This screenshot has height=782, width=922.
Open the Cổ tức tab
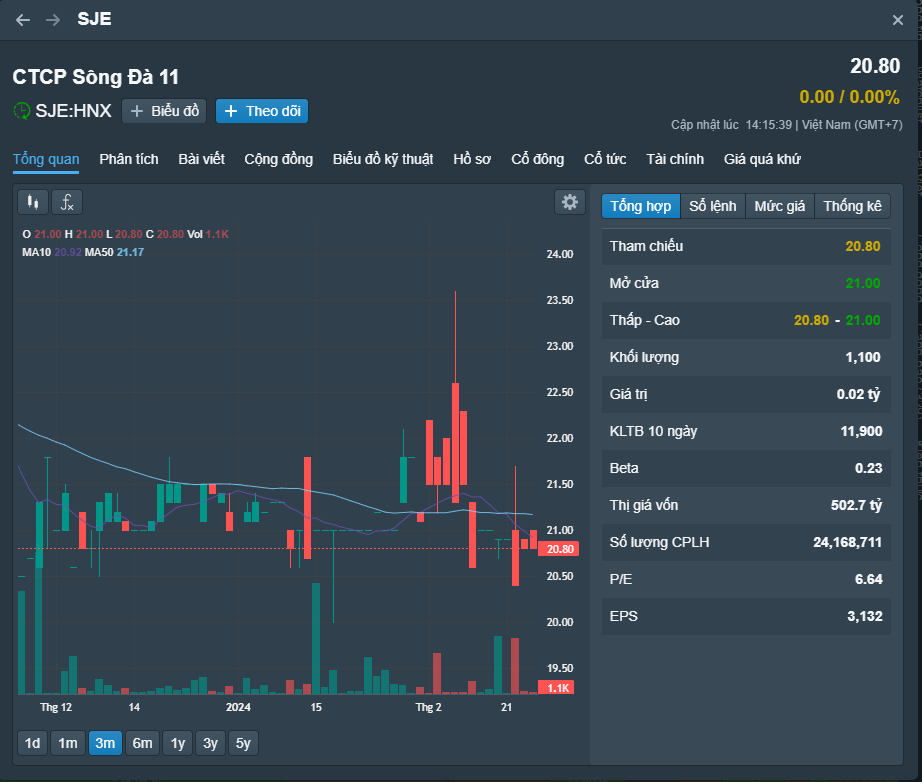pyautogui.click(x=605, y=159)
